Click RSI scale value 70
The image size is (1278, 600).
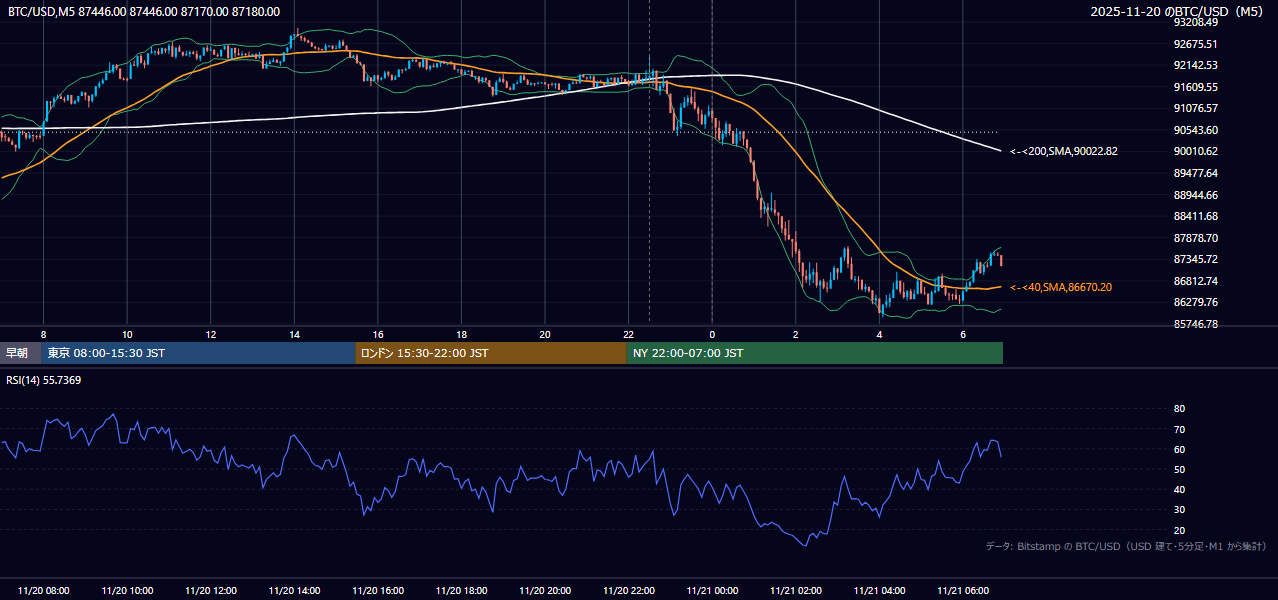[1180, 429]
